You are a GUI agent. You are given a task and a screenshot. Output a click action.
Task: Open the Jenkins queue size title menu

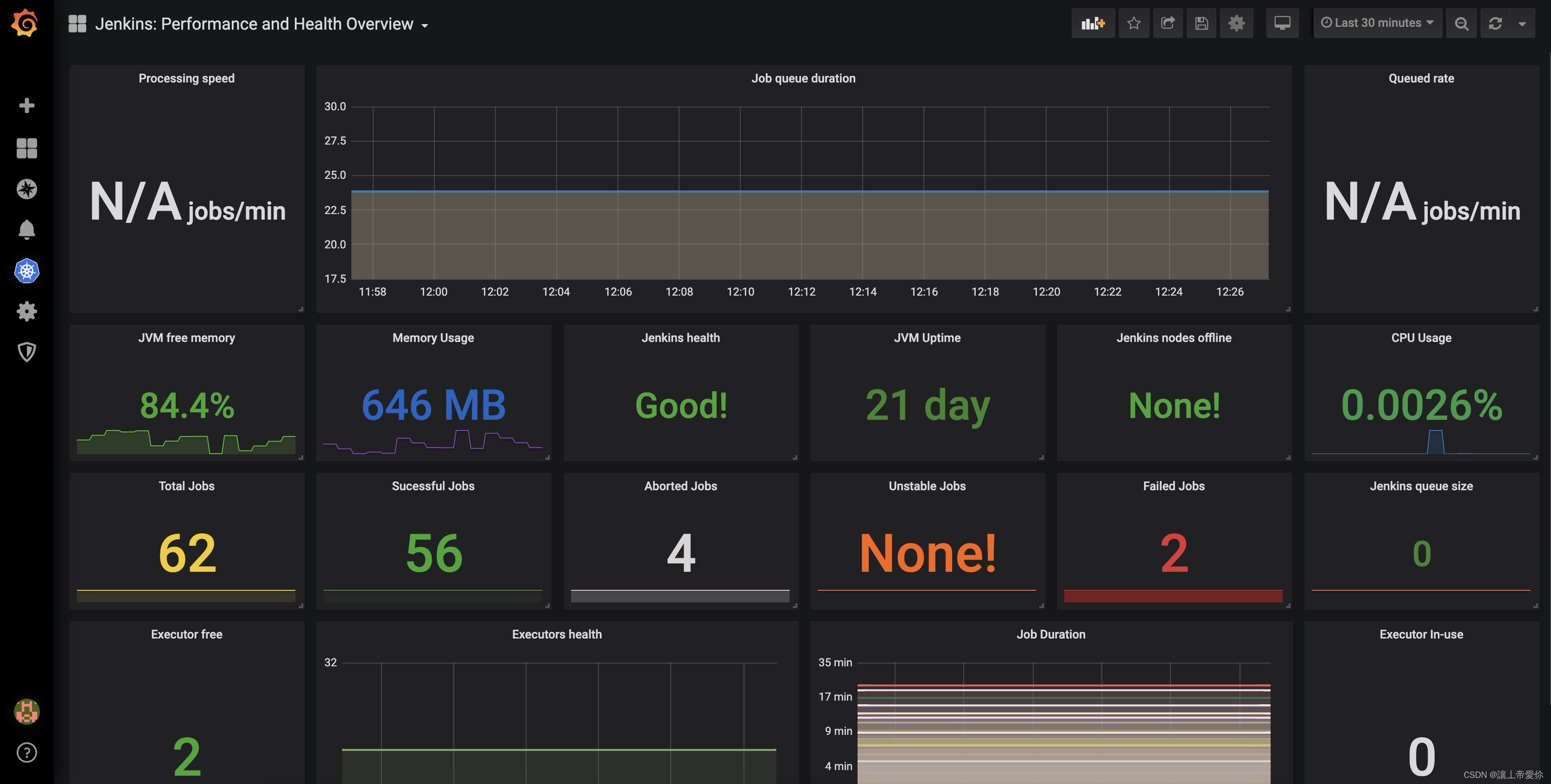[1421, 486]
